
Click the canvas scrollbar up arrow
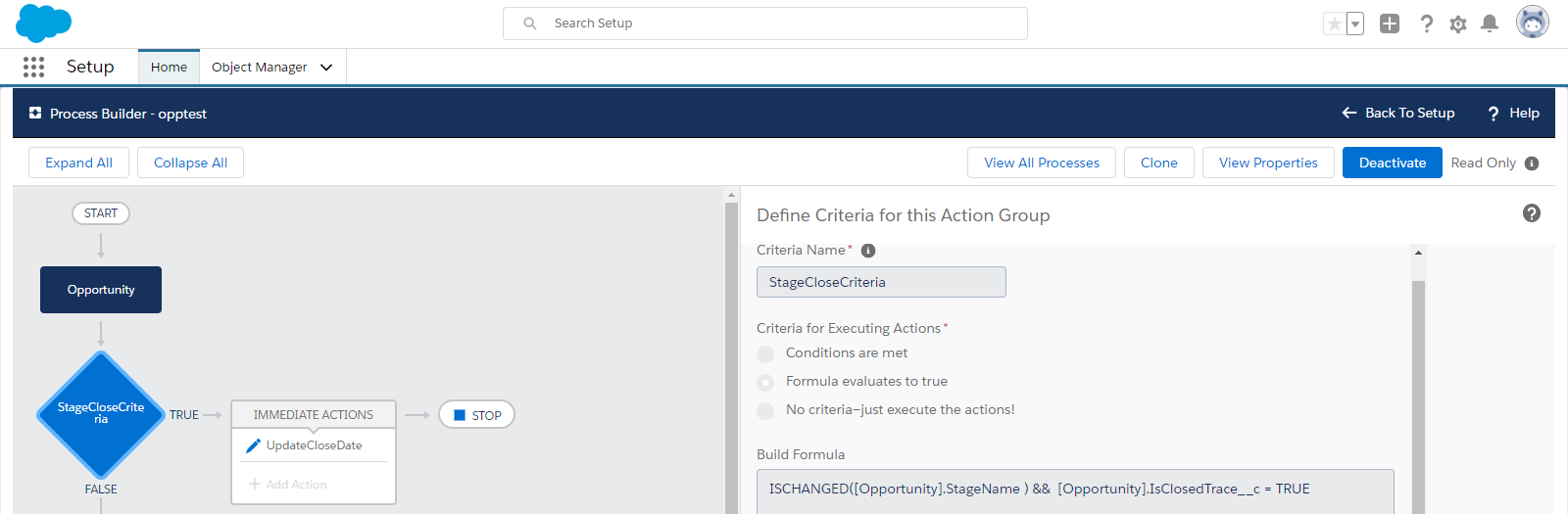tap(731, 195)
